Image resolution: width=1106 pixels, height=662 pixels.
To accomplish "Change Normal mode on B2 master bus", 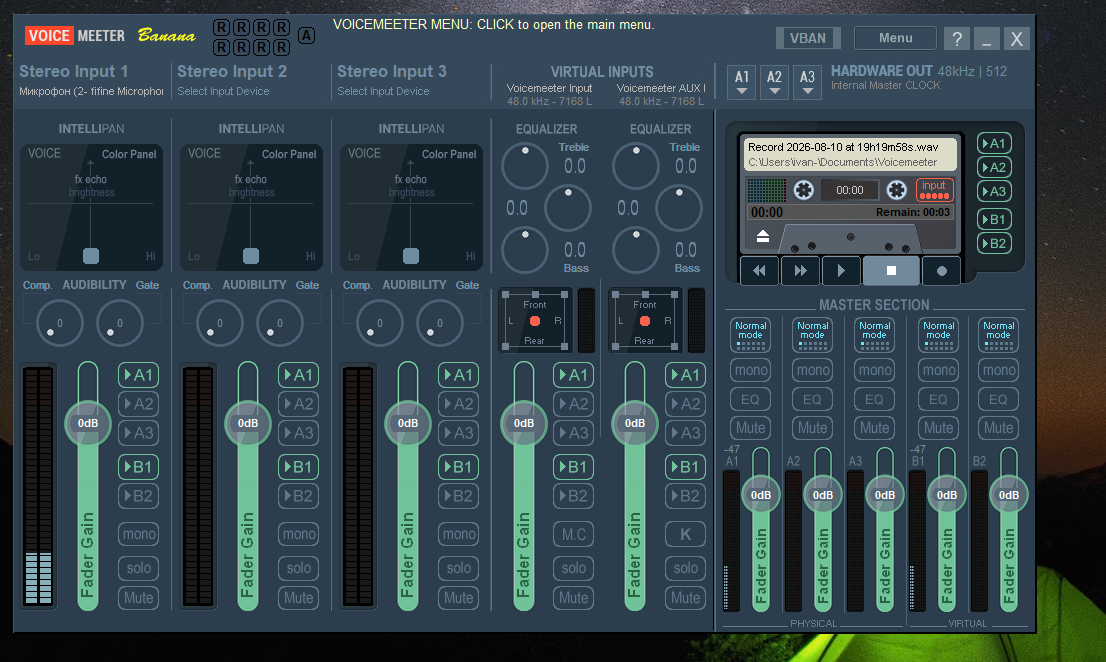I will click(x=999, y=334).
